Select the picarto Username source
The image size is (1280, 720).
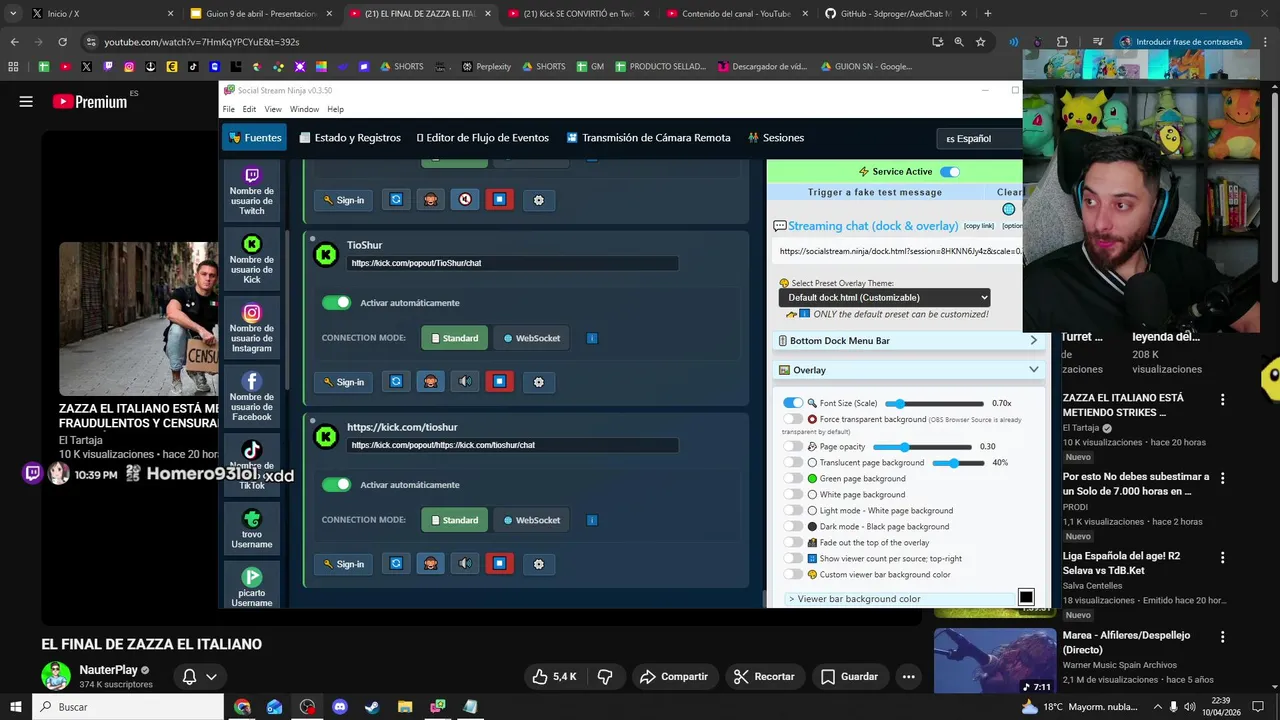tap(252, 587)
